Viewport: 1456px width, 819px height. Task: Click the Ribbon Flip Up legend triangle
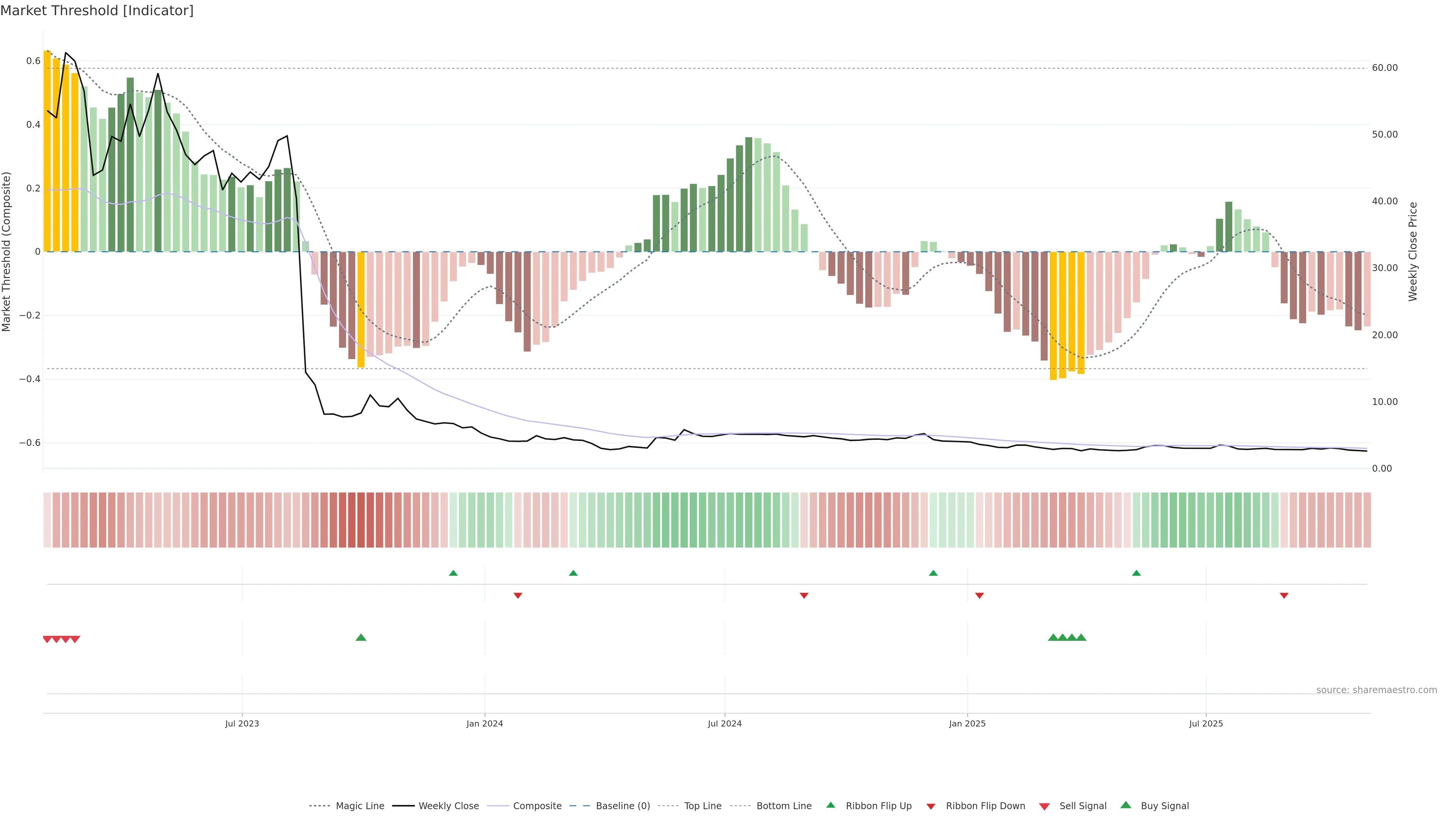830,805
